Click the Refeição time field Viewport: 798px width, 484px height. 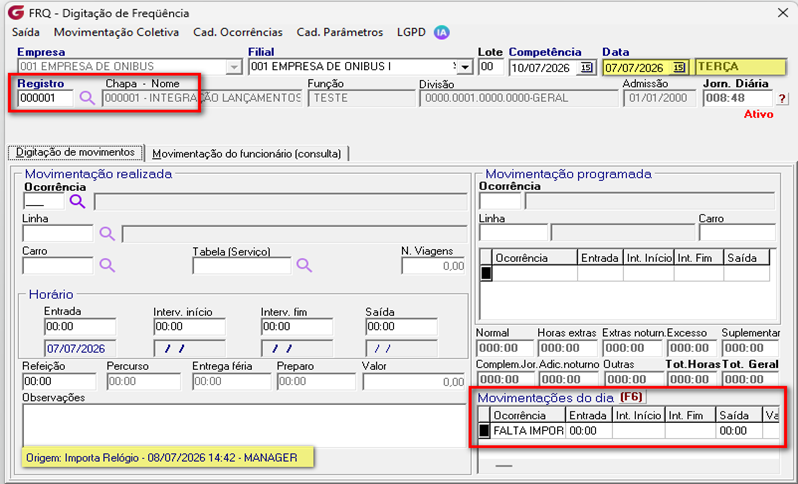point(59,381)
